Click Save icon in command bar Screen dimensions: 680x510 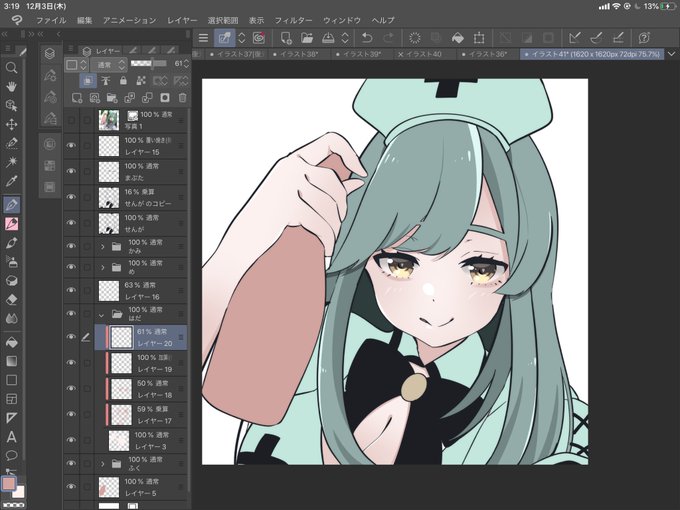pos(328,38)
